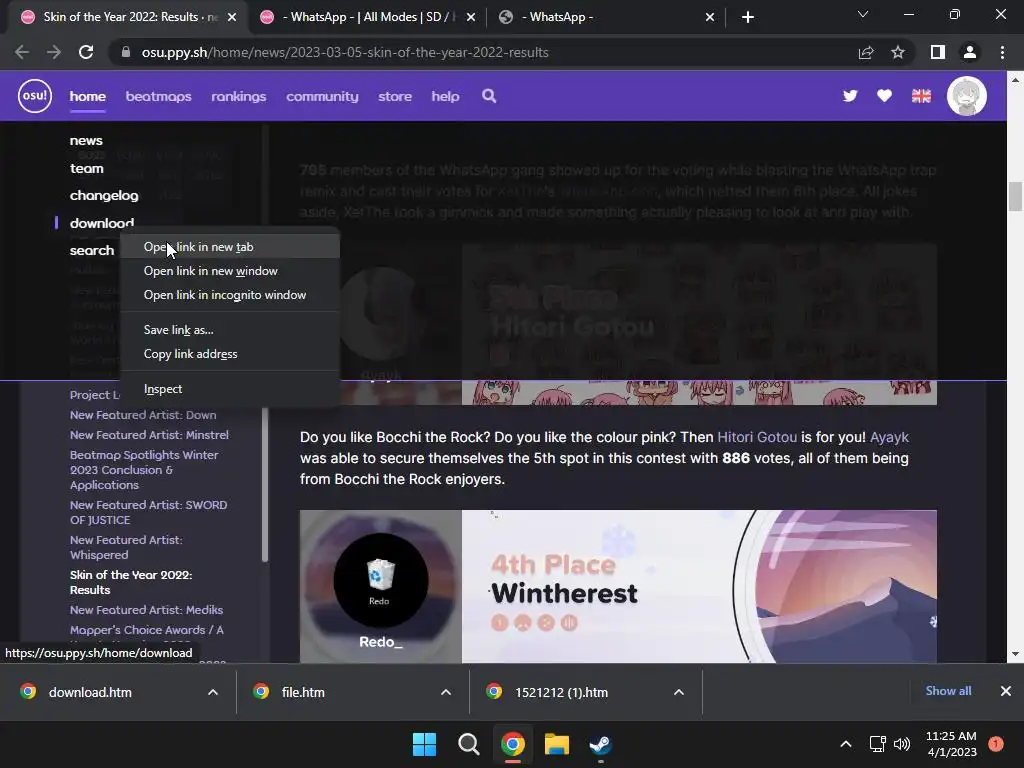
Task: Open a new tab with the plus button
Action: click(x=748, y=17)
